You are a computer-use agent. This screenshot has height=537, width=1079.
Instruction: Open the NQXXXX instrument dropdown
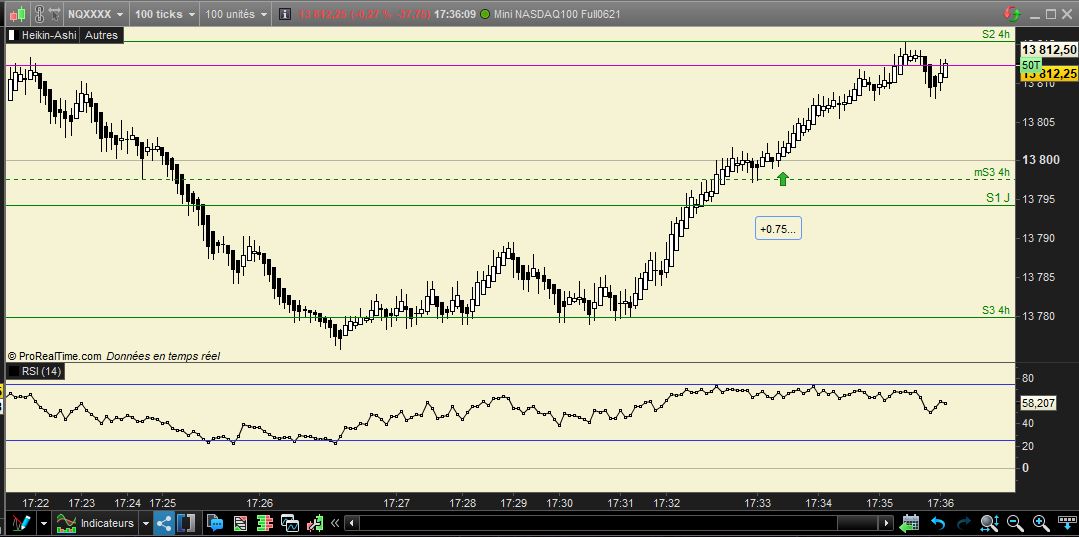click(96, 14)
